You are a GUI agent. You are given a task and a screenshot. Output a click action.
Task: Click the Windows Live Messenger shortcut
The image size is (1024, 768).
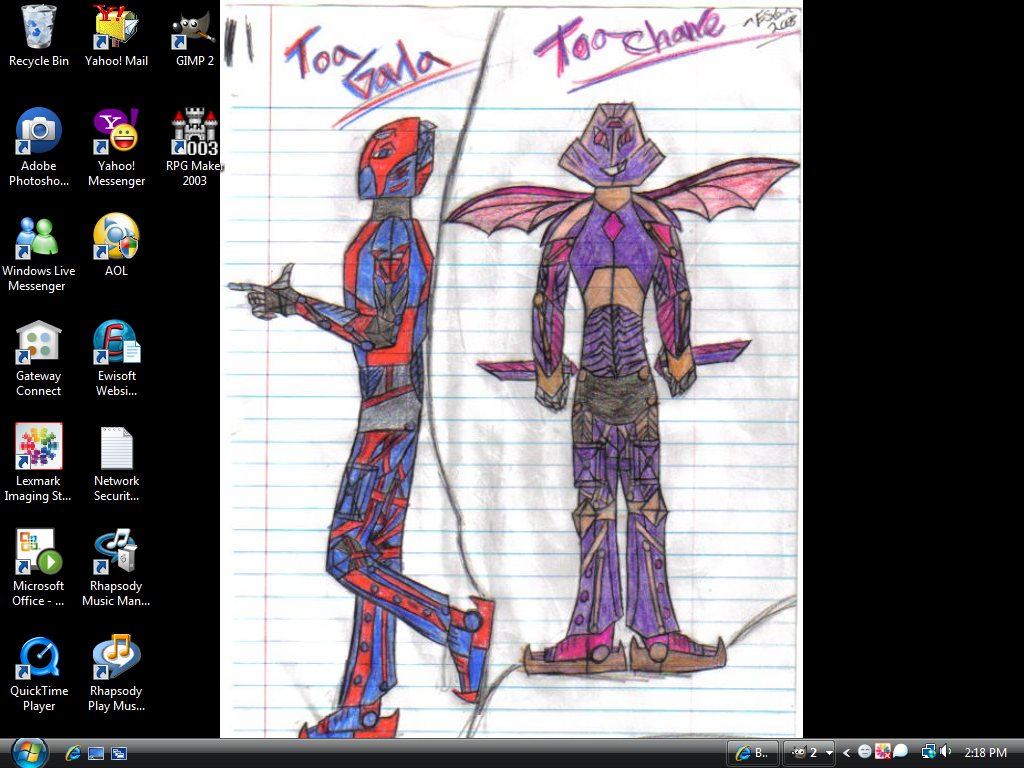pyautogui.click(x=39, y=238)
